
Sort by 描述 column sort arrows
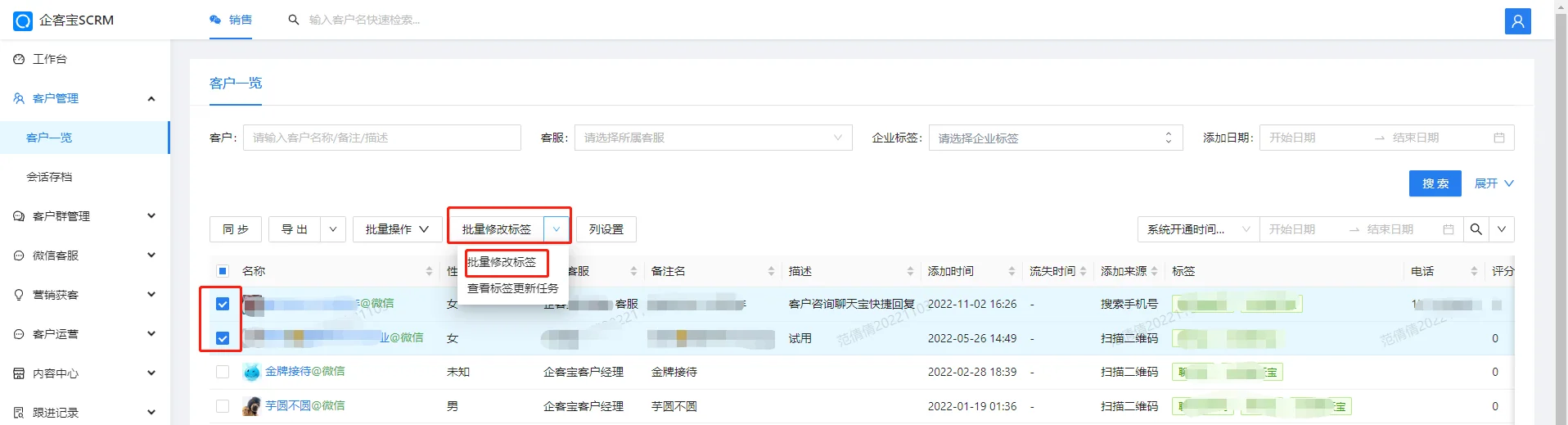coord(910,271)
